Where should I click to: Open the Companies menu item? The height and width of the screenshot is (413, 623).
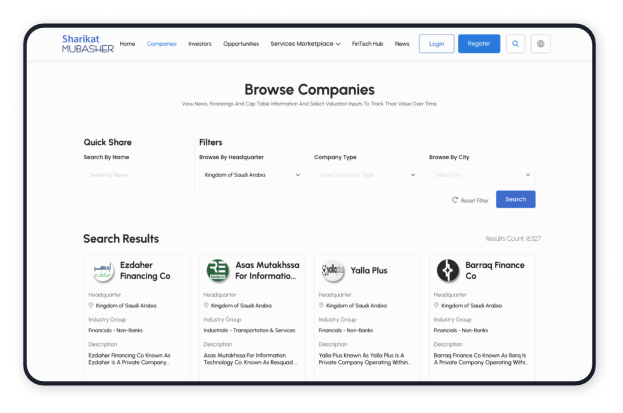click(x=162, y=44)
